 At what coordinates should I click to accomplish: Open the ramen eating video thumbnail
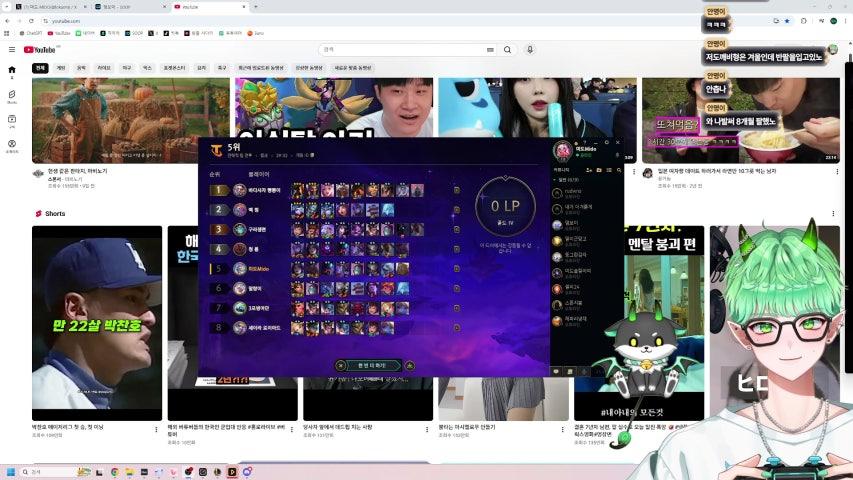[x=741, y=120]
